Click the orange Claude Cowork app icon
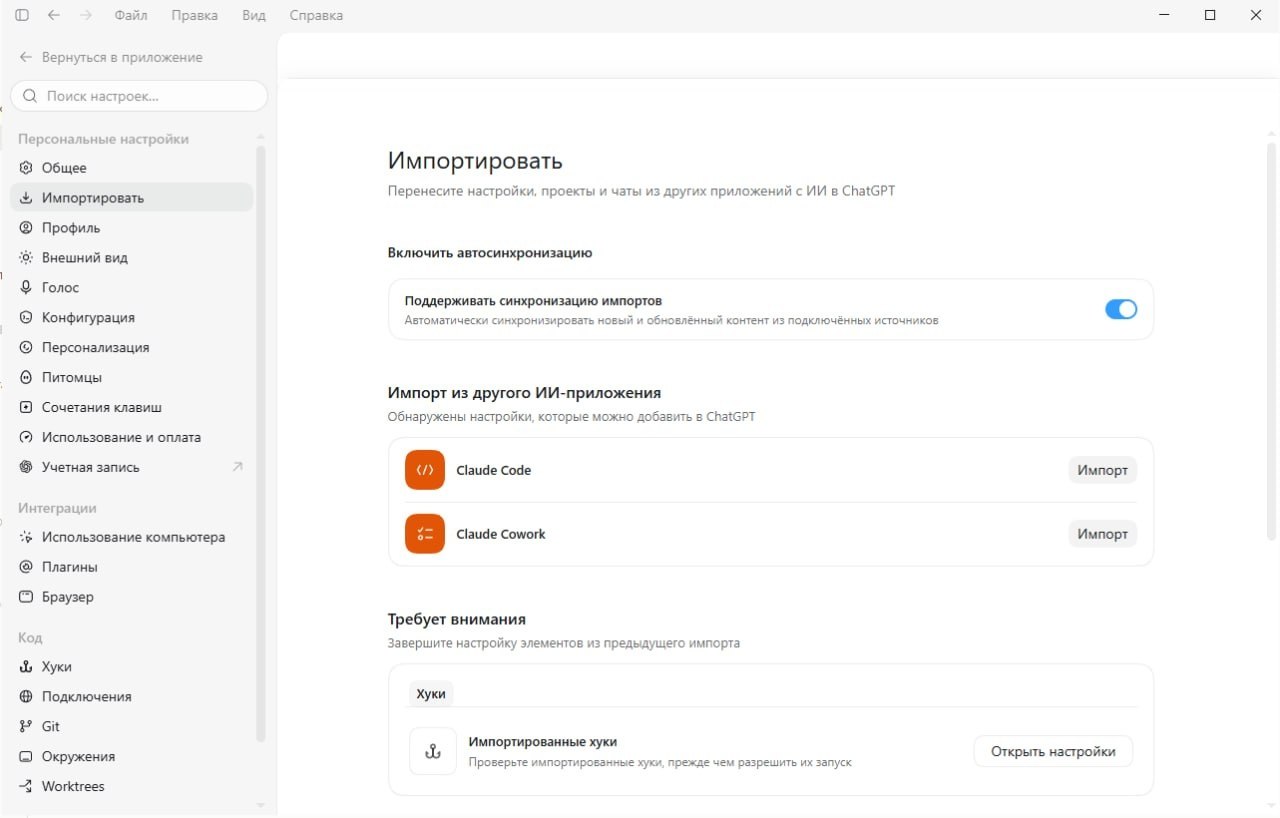 coord(425,534)
